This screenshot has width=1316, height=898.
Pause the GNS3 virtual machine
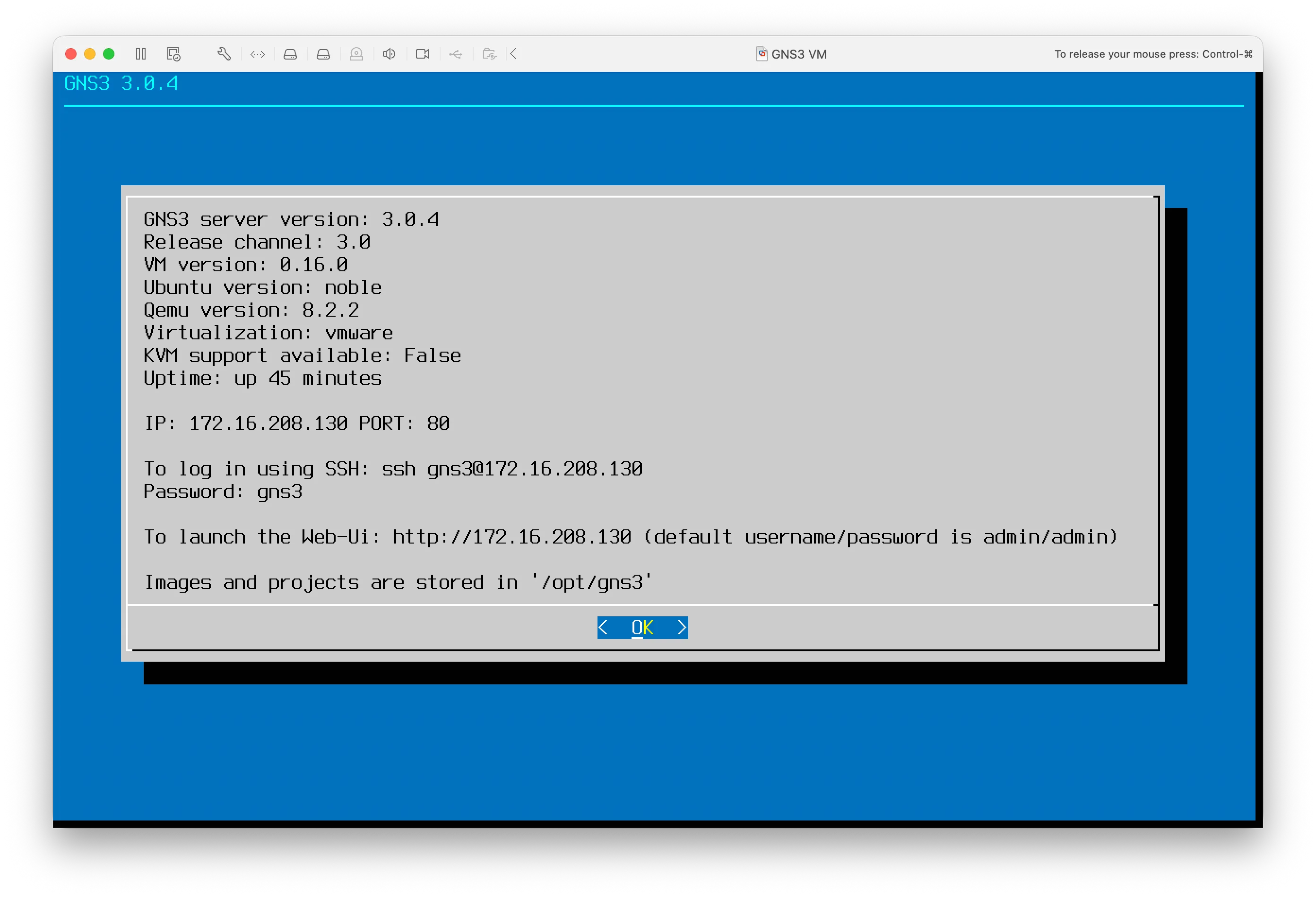(141, 54)
